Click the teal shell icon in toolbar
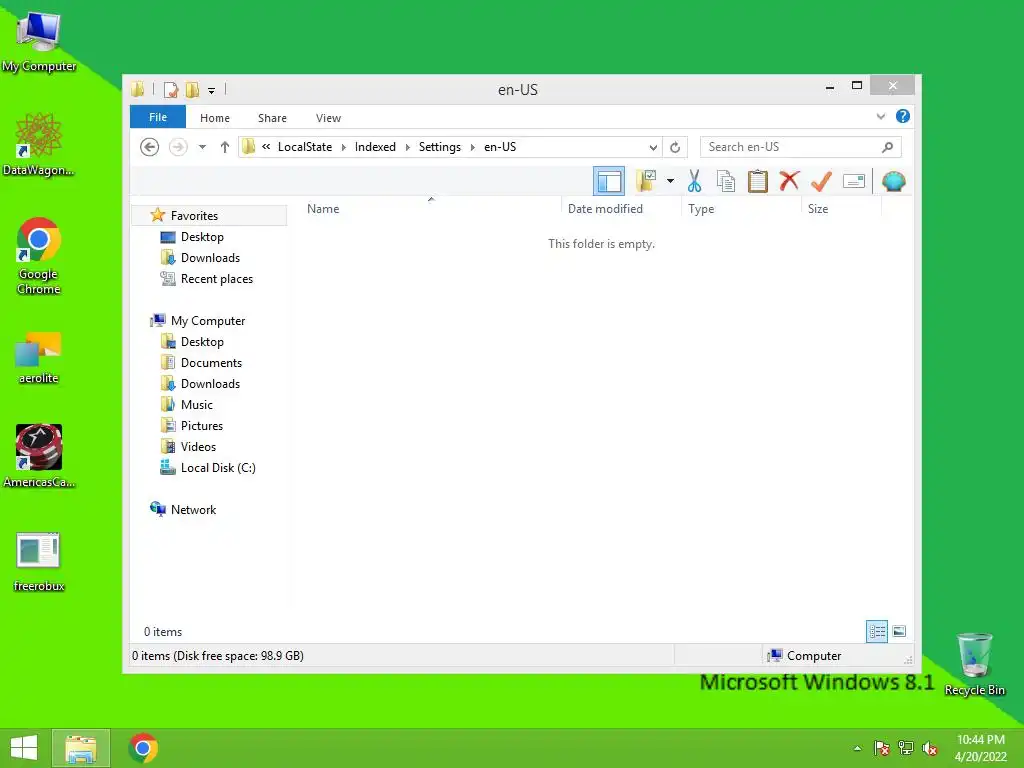 pyautogui.click(x=893, y=181)
